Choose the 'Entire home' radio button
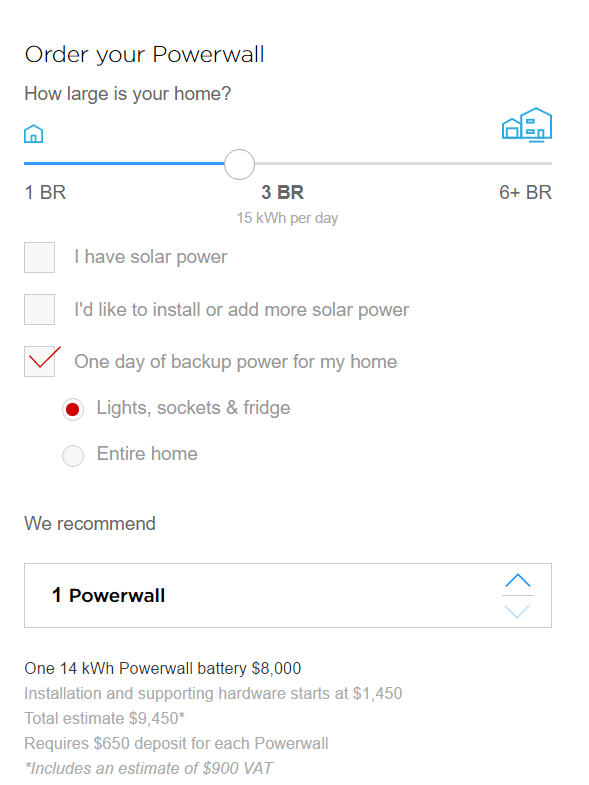Image resolution: width=589 pixels, height=785 pixels. point(73,456)
